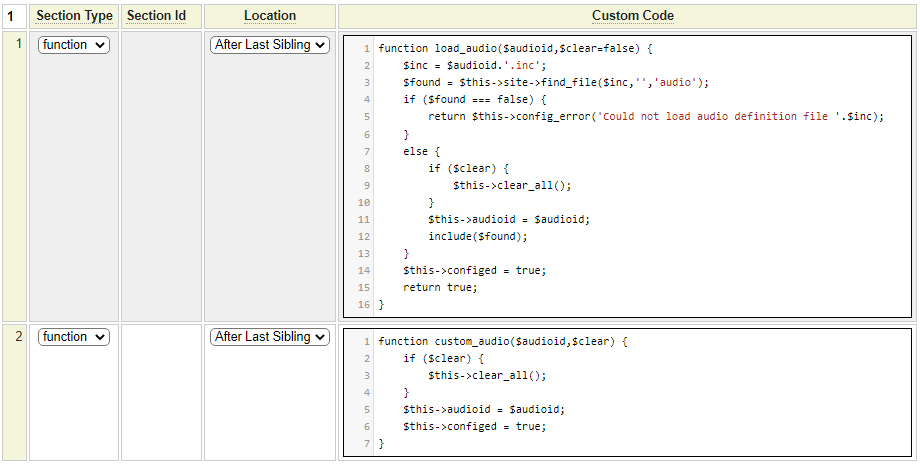This screenshot has height=465, width=920.
Task: Click the 'return true;' line in first editor
Action: pyautogui.click(x=440, y=287)
